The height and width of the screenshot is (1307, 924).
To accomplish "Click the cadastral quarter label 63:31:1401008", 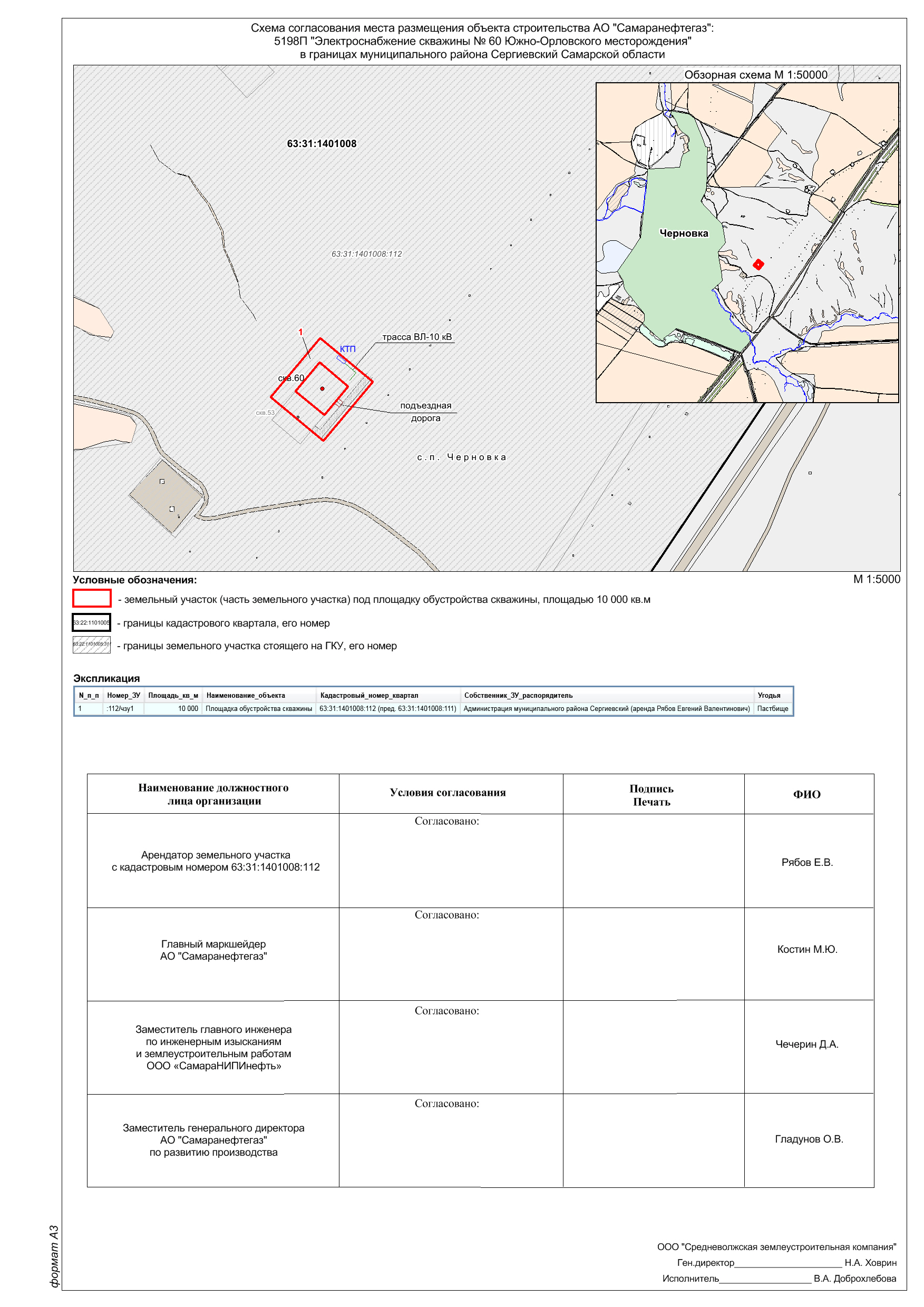I will coord(322,143).
